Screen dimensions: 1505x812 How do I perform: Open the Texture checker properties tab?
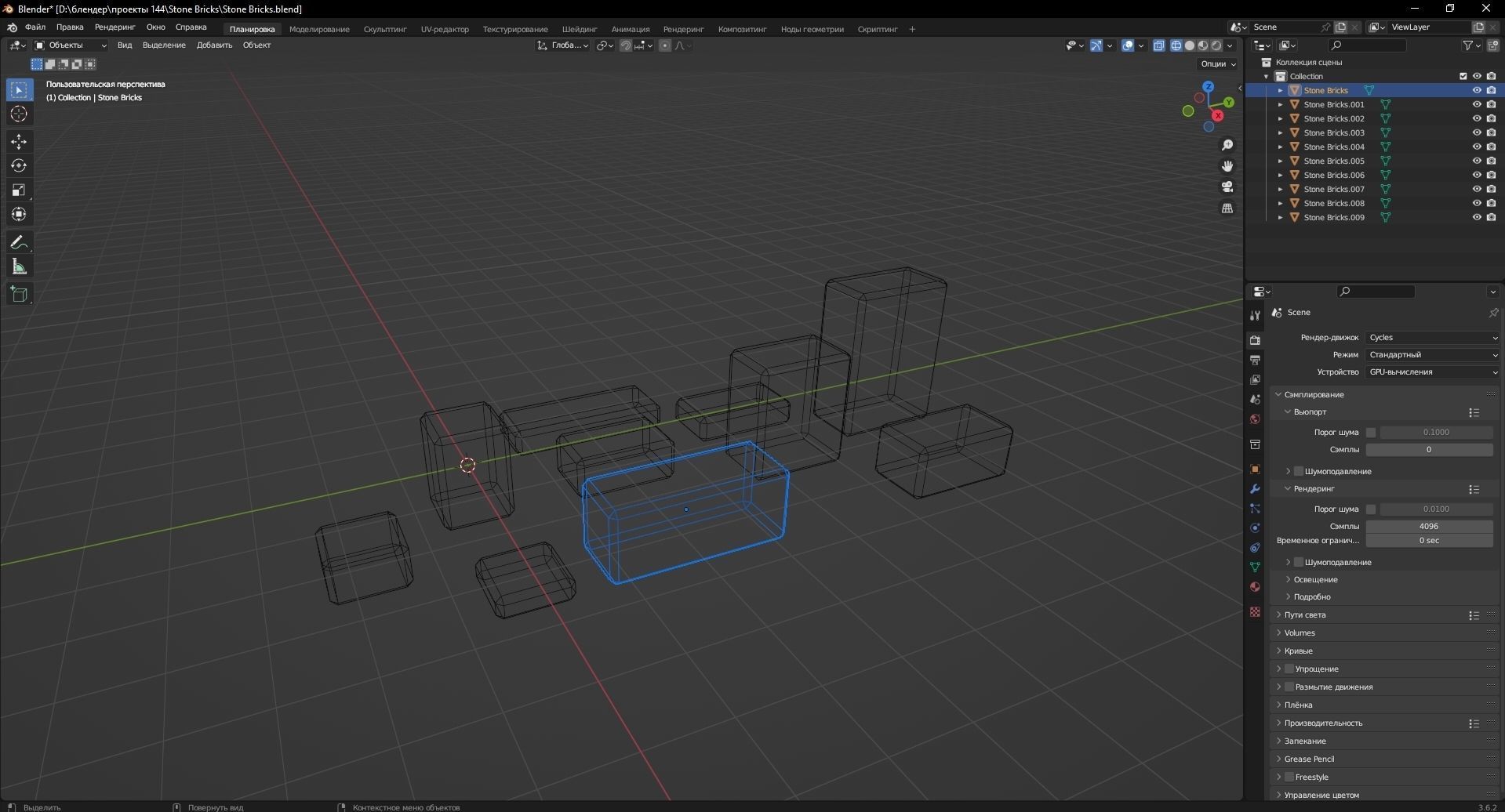[1255, 612]
